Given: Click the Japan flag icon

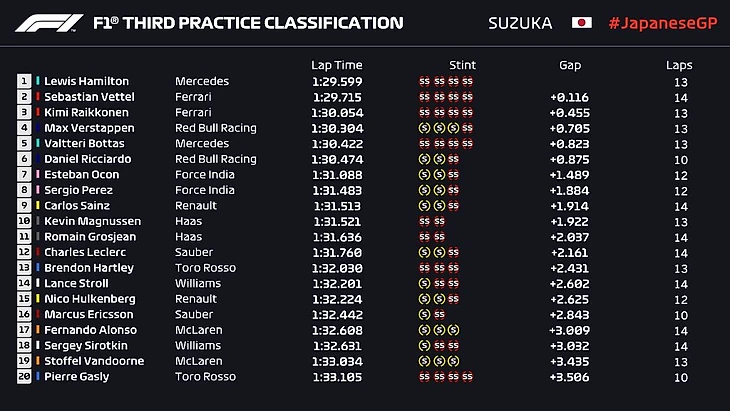Looking at the screenshot, I should click(x=581, y=23).
